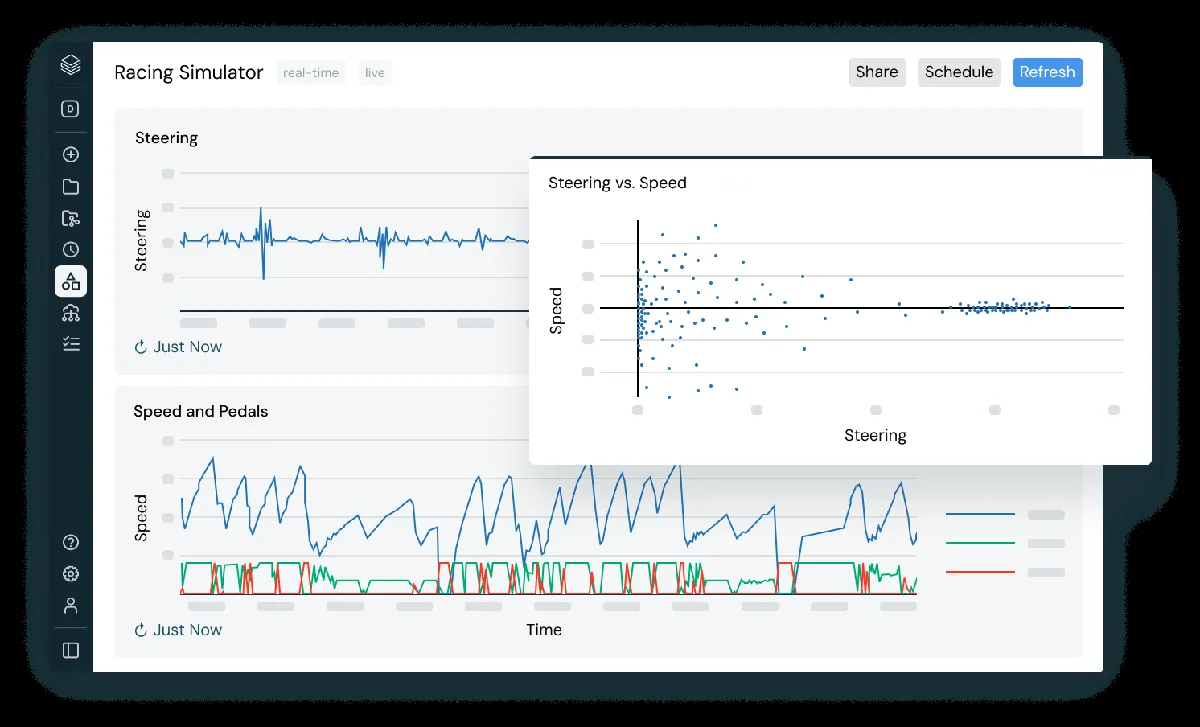Click Steering y-axis label in Steering panel
This screenshot has width=1200, height=727.
pyautogui.click(x=141, y=240)
